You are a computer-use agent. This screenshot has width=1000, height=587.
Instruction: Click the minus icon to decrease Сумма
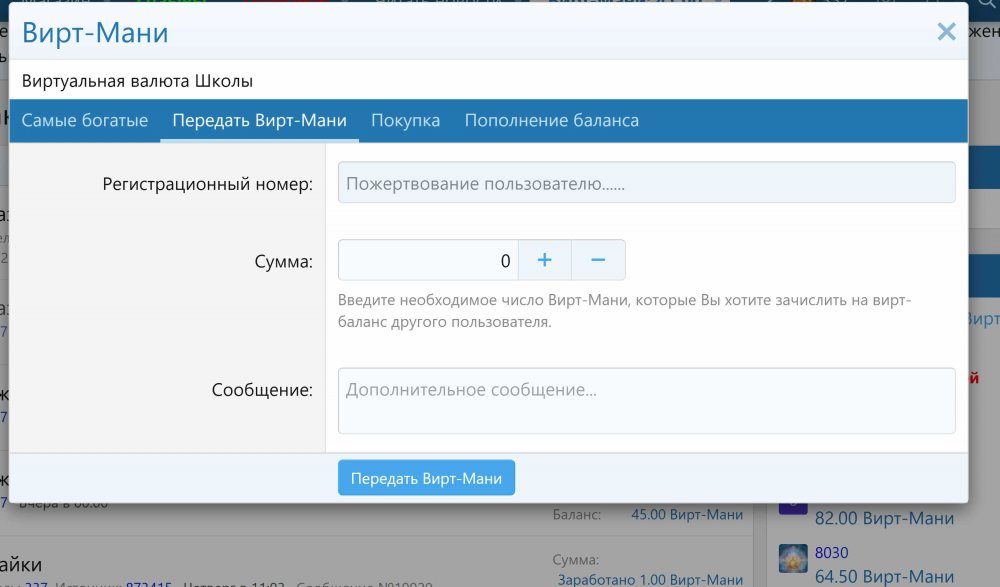click(x=598, y=260)
